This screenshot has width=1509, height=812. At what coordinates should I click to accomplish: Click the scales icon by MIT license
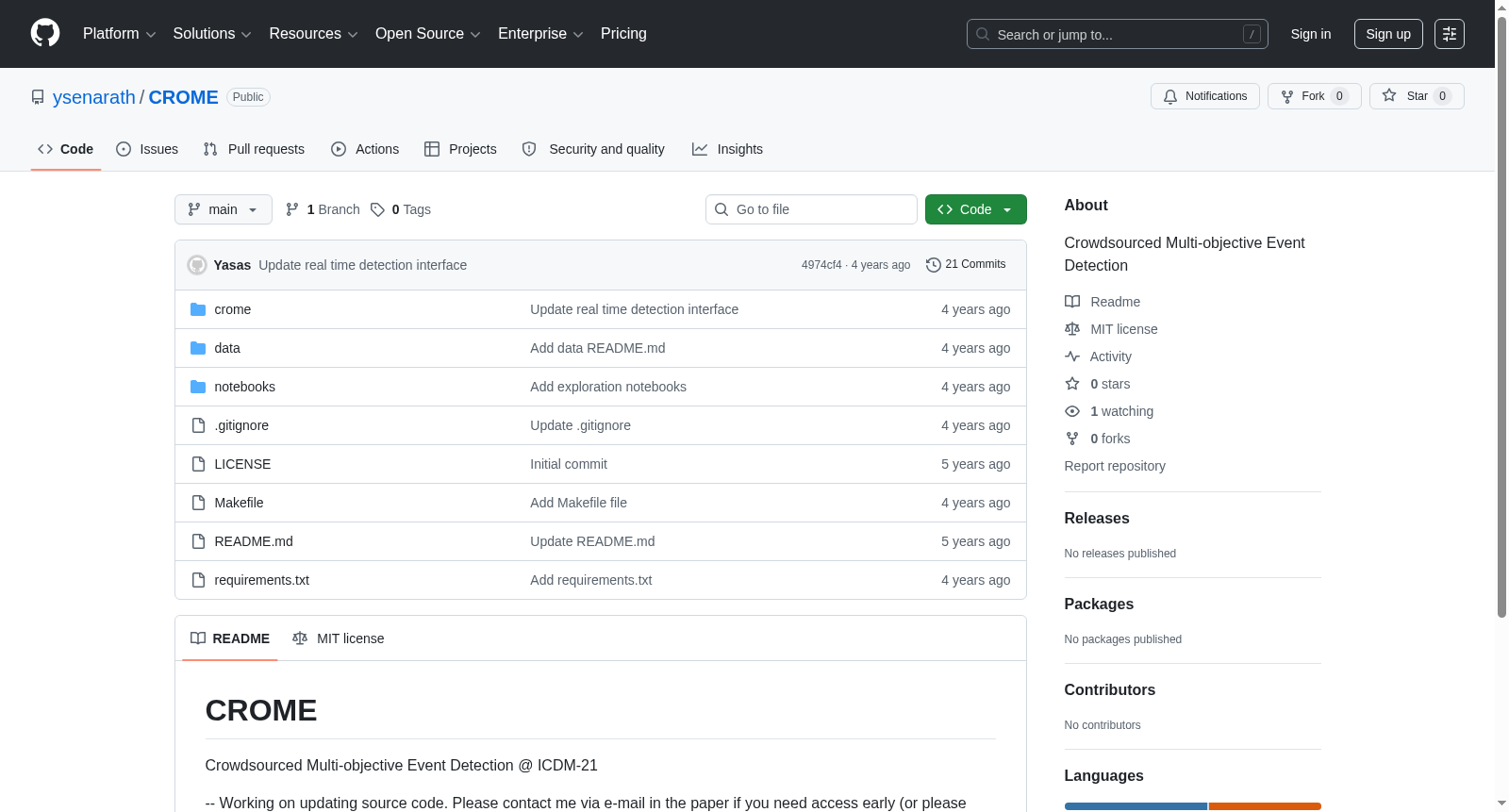point(1072,329)
